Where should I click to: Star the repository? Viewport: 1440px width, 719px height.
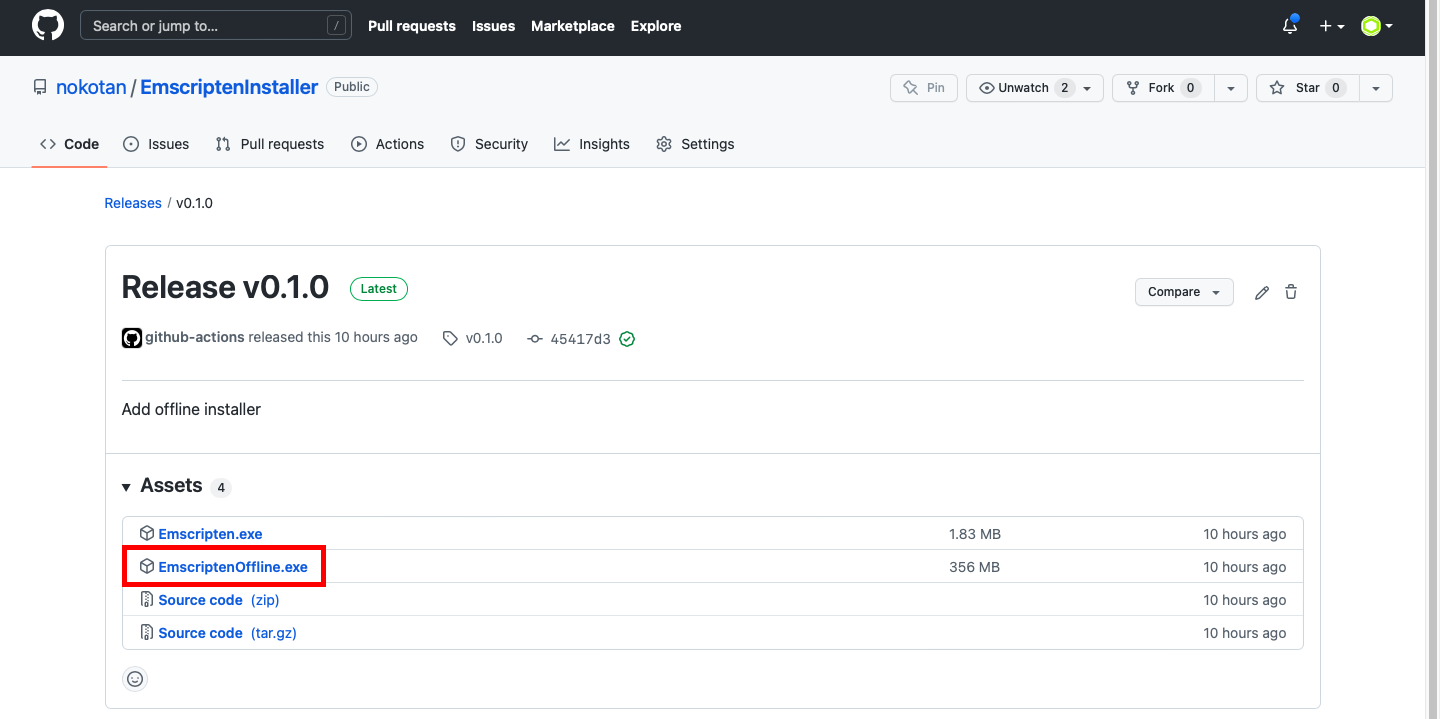click(1308, 88)
